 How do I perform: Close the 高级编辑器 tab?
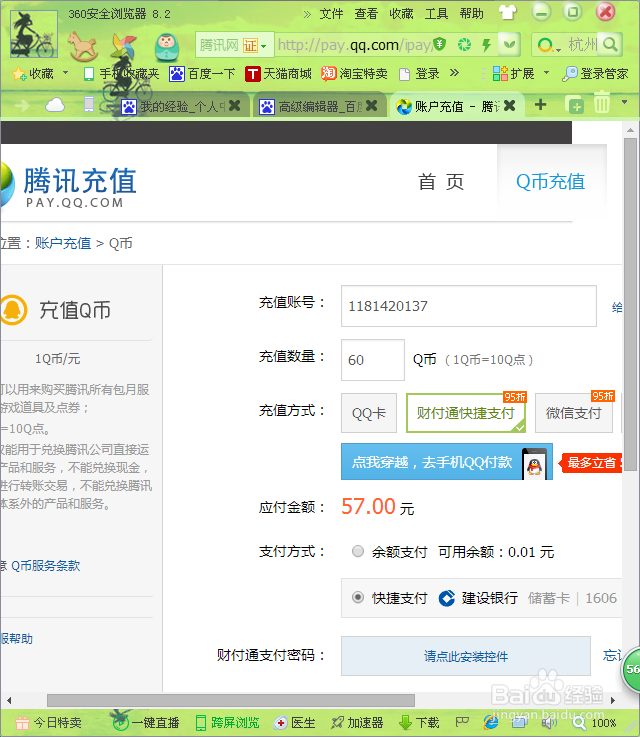[372, 106]
